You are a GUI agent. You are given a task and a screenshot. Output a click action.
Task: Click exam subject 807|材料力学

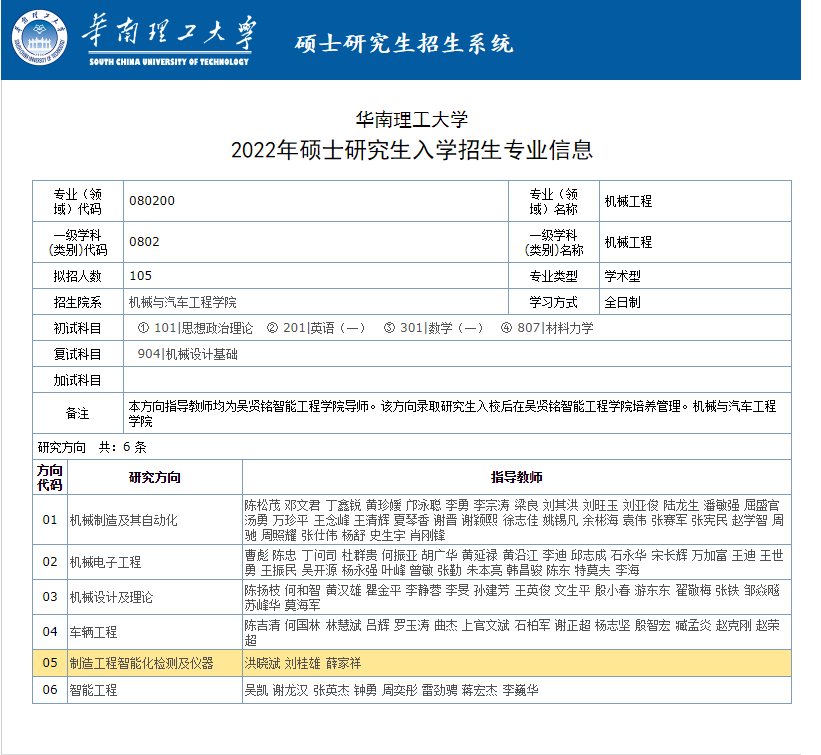click(x=556, y=328)
